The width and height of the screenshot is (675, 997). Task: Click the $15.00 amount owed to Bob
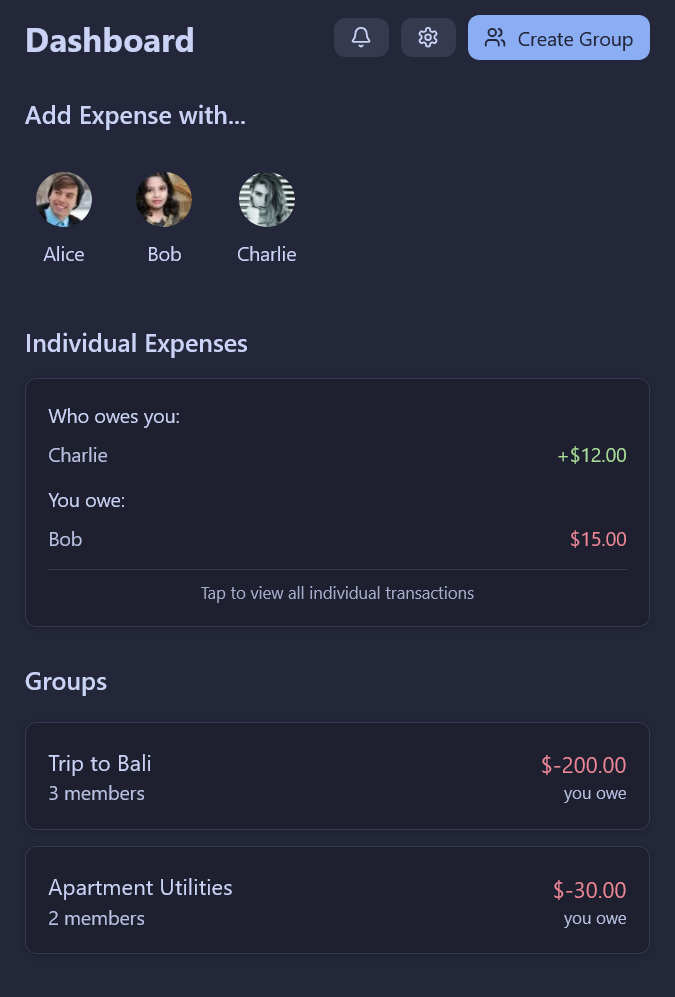point(598,539)
